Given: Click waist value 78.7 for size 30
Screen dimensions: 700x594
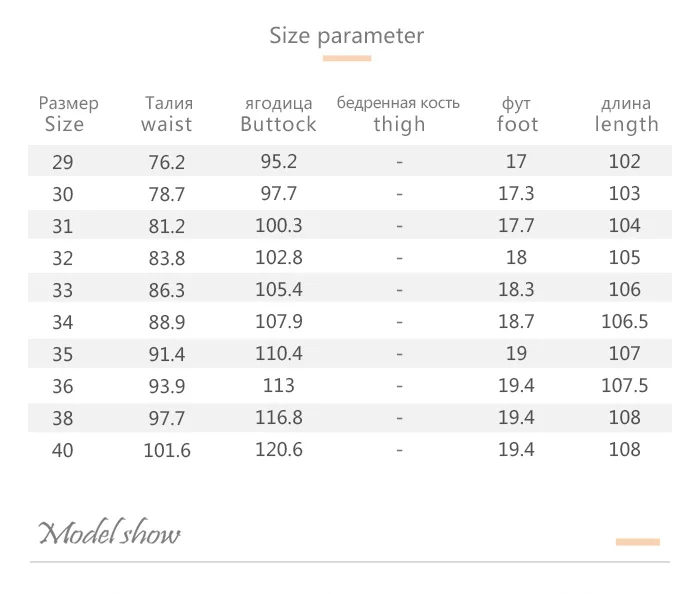Looking at the screenshot, I should (x=167, y=194).
